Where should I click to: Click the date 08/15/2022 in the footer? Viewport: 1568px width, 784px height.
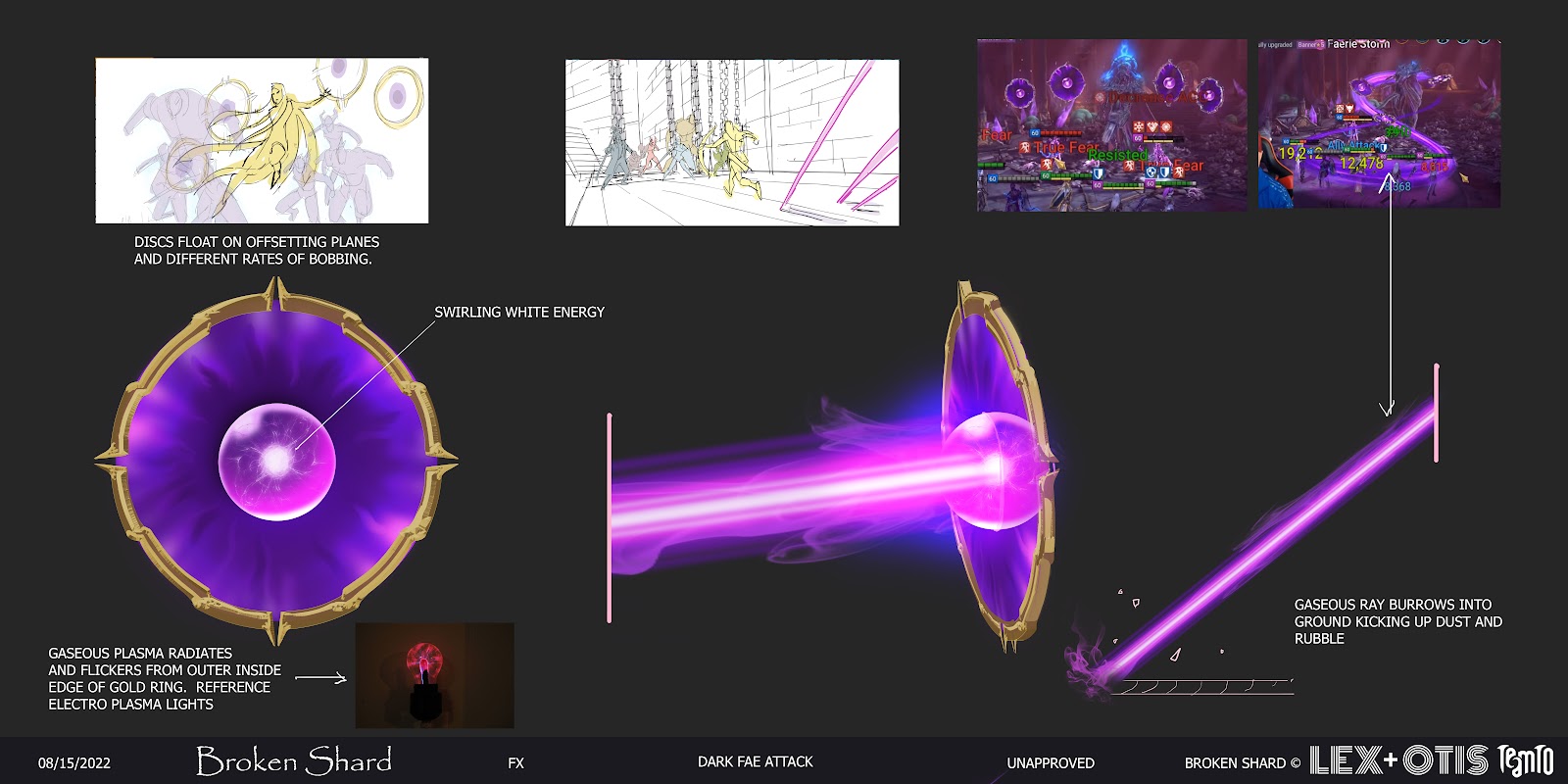[x=74, y=762]
